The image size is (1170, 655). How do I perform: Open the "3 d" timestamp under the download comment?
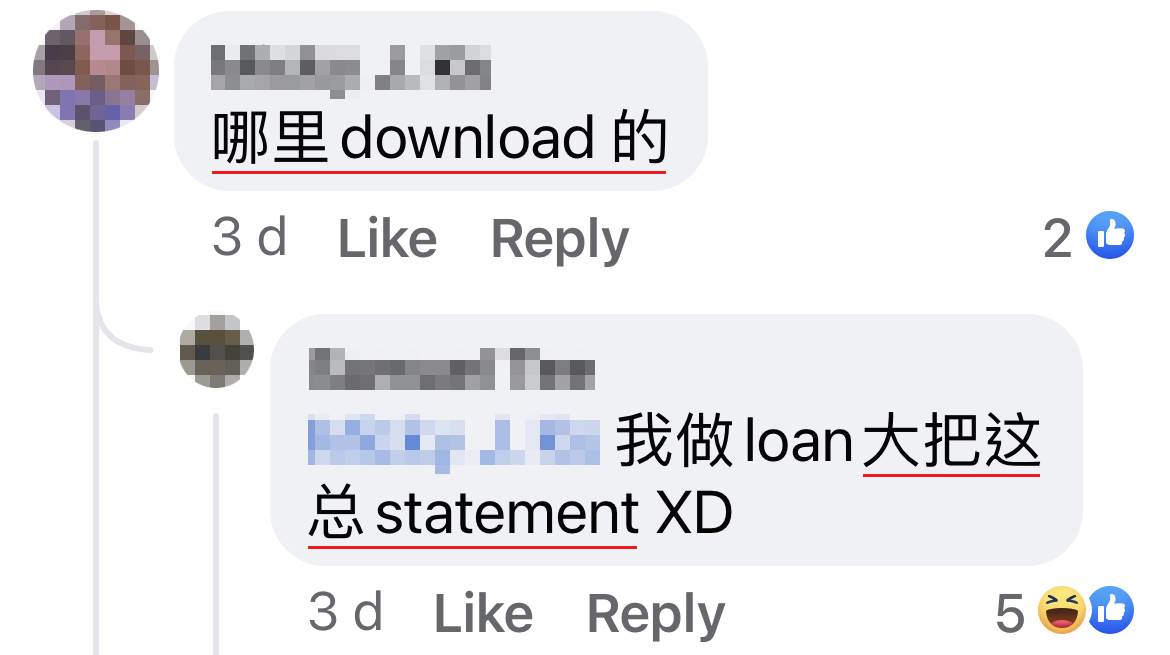[x=249, y=238]
